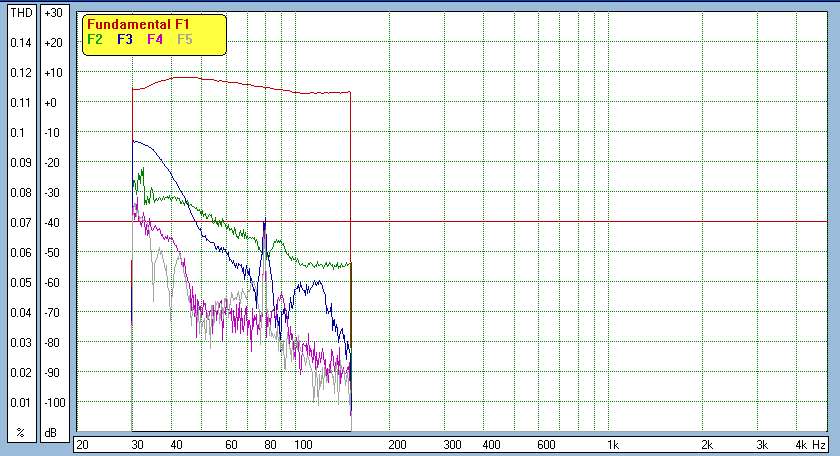The image size is (840, 456).
Task: Click the dB unit label
Action: (x=50, y=433)
